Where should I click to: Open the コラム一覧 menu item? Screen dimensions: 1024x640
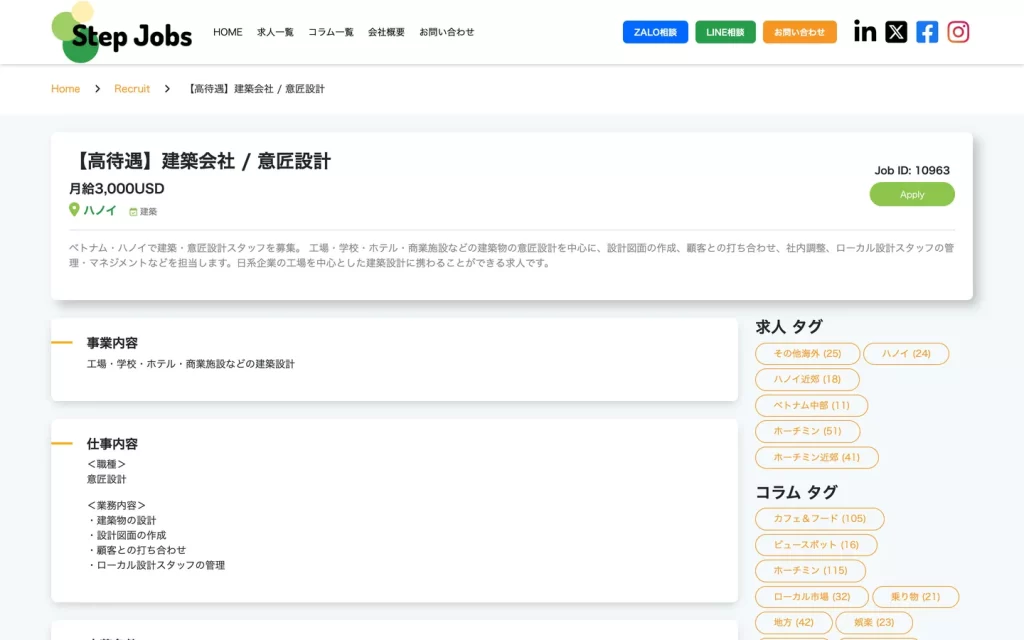point(330,32)
